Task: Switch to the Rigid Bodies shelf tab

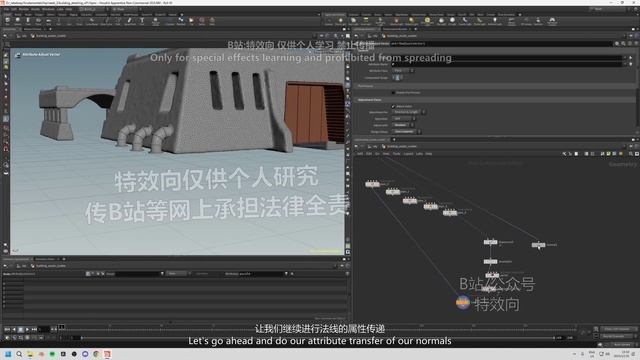Action: coord(402,14)
